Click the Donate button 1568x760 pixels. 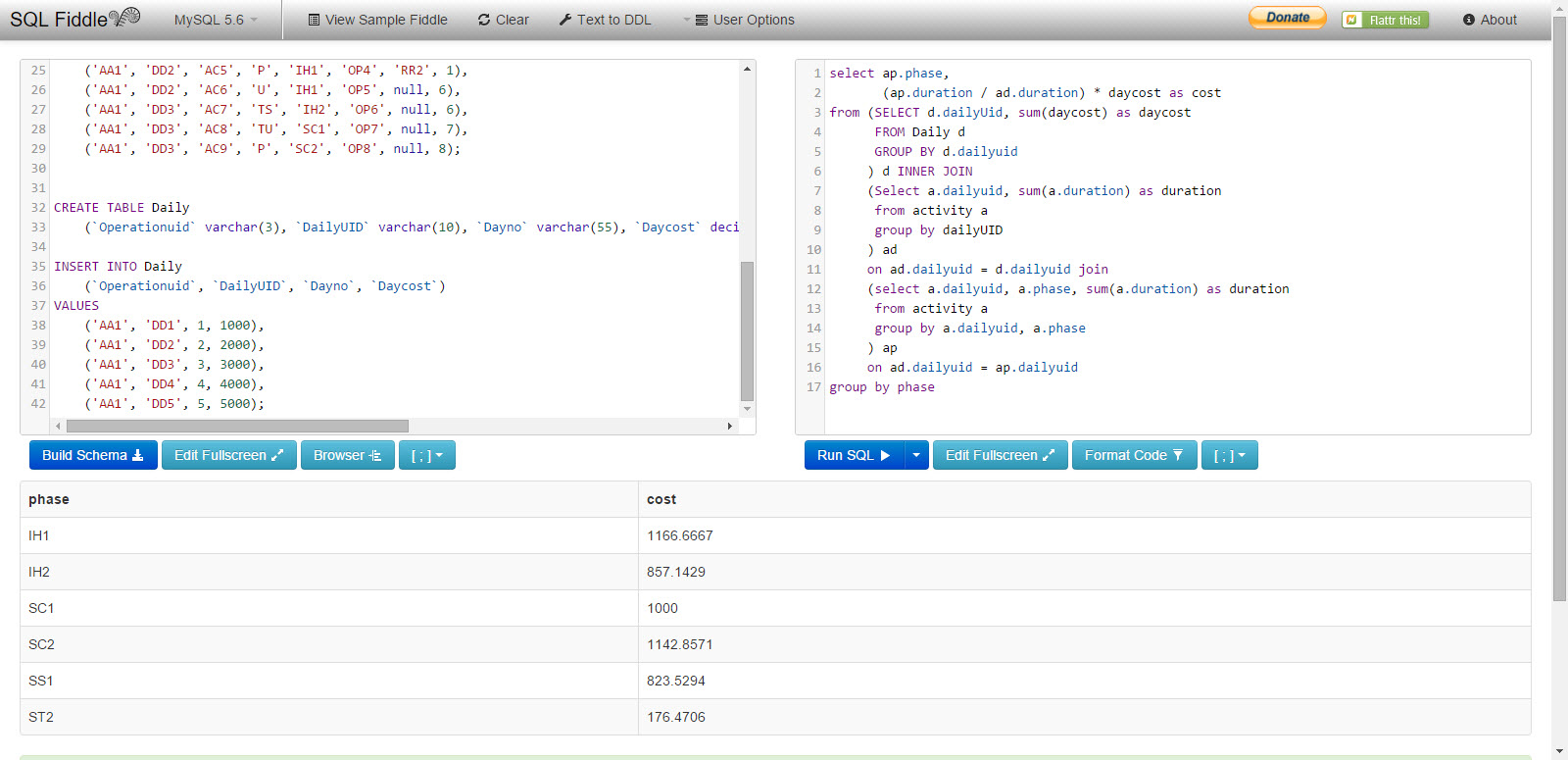(1287, 18)
